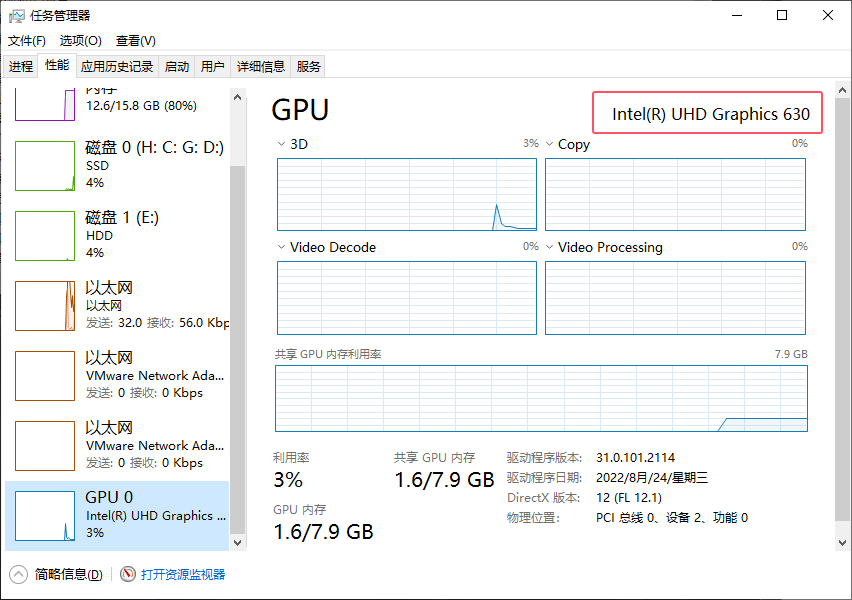Screen dimensions: 852x600
Task: Open the 文件(F) menu
Action: 27,41
